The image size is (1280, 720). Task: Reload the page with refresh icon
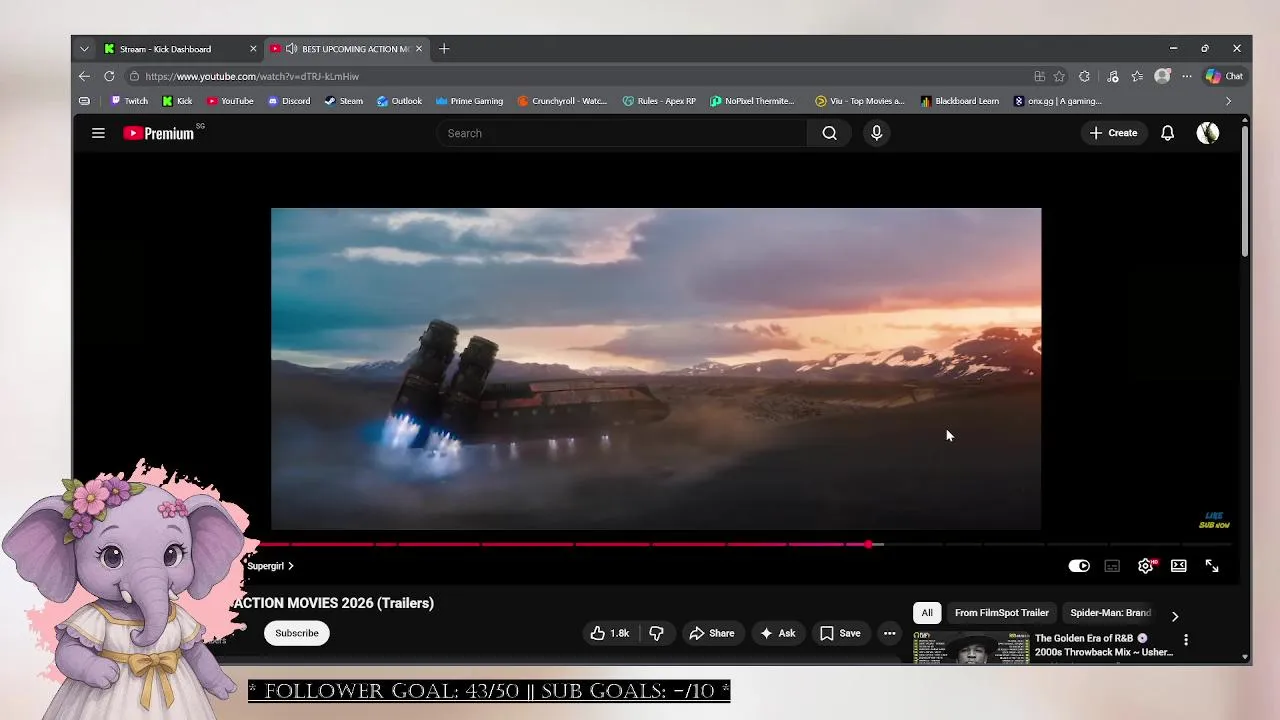tap(109, 76)
